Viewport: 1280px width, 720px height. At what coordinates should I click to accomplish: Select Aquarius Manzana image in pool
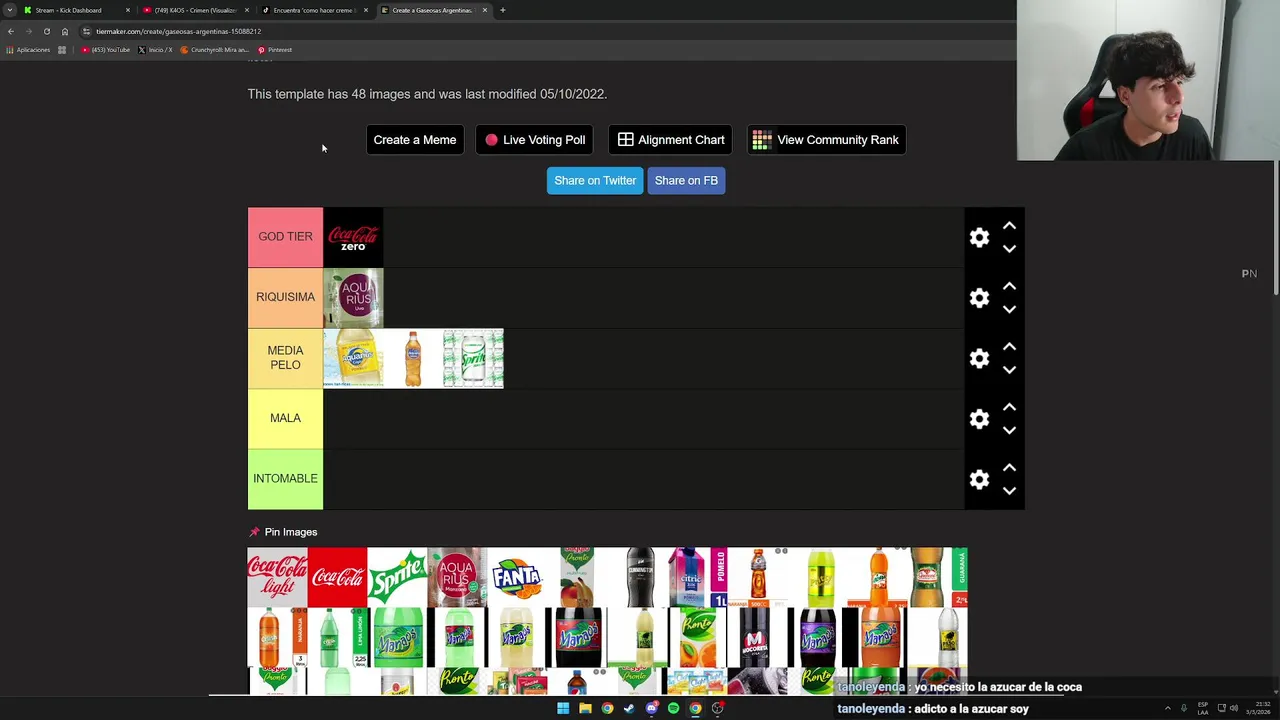pos(457,577)
